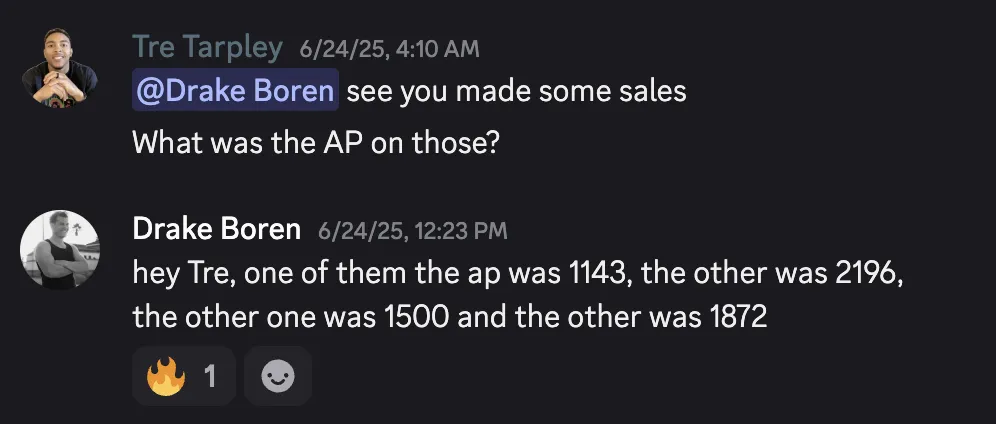Screen dimensions: 996x424
Task: Click Tre Tarpley's profile avatar
Action: point(60,67)
